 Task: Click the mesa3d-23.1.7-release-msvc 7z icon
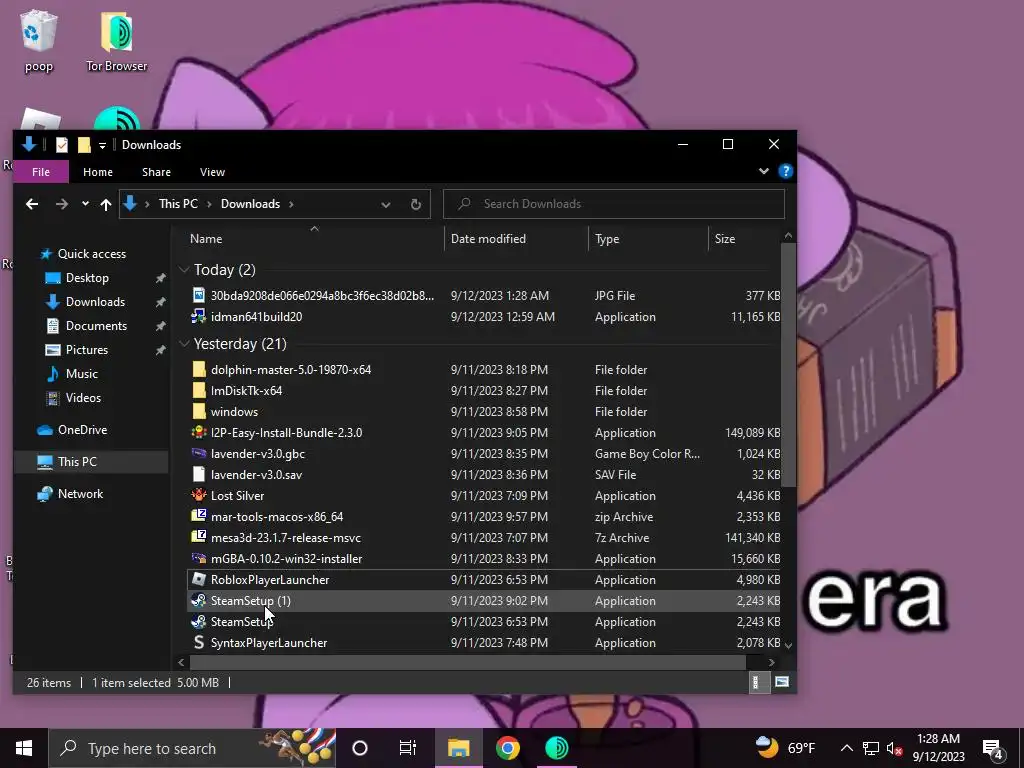coord(199,537)
